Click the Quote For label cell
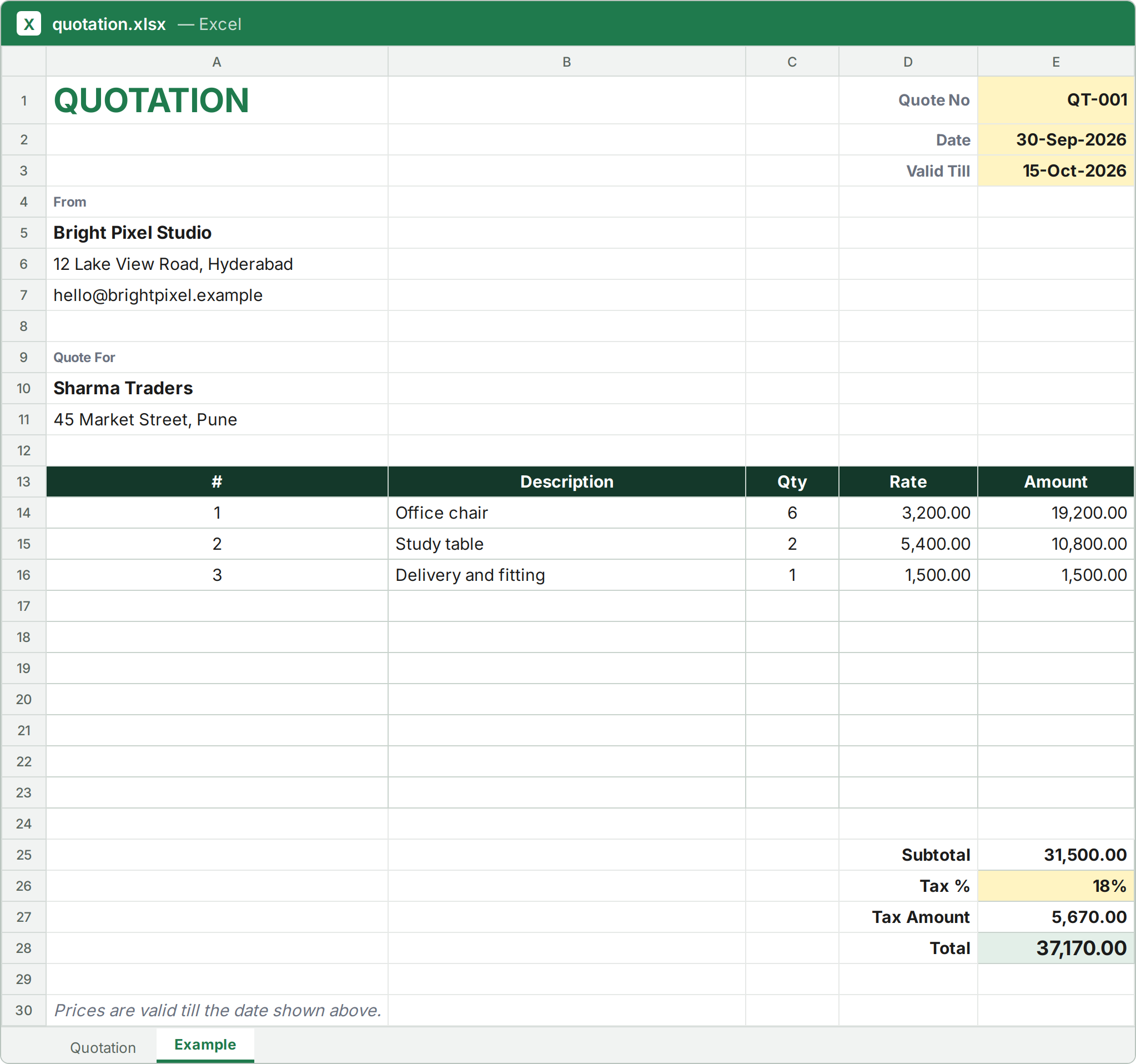1136x1064 pixels. click(217, 357)
